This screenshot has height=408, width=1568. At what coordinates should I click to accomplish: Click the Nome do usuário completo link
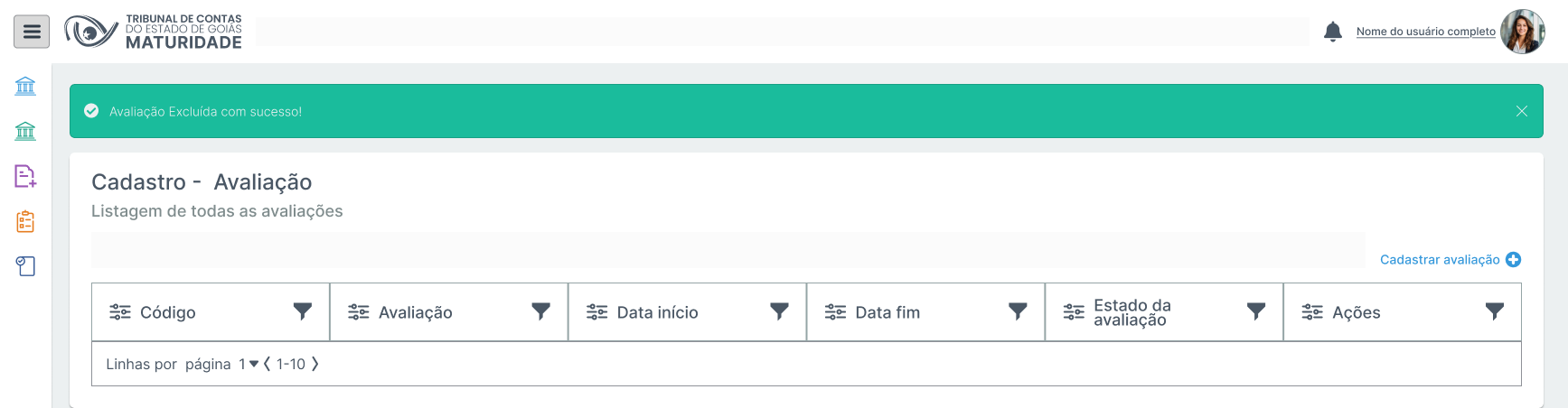1425,32
